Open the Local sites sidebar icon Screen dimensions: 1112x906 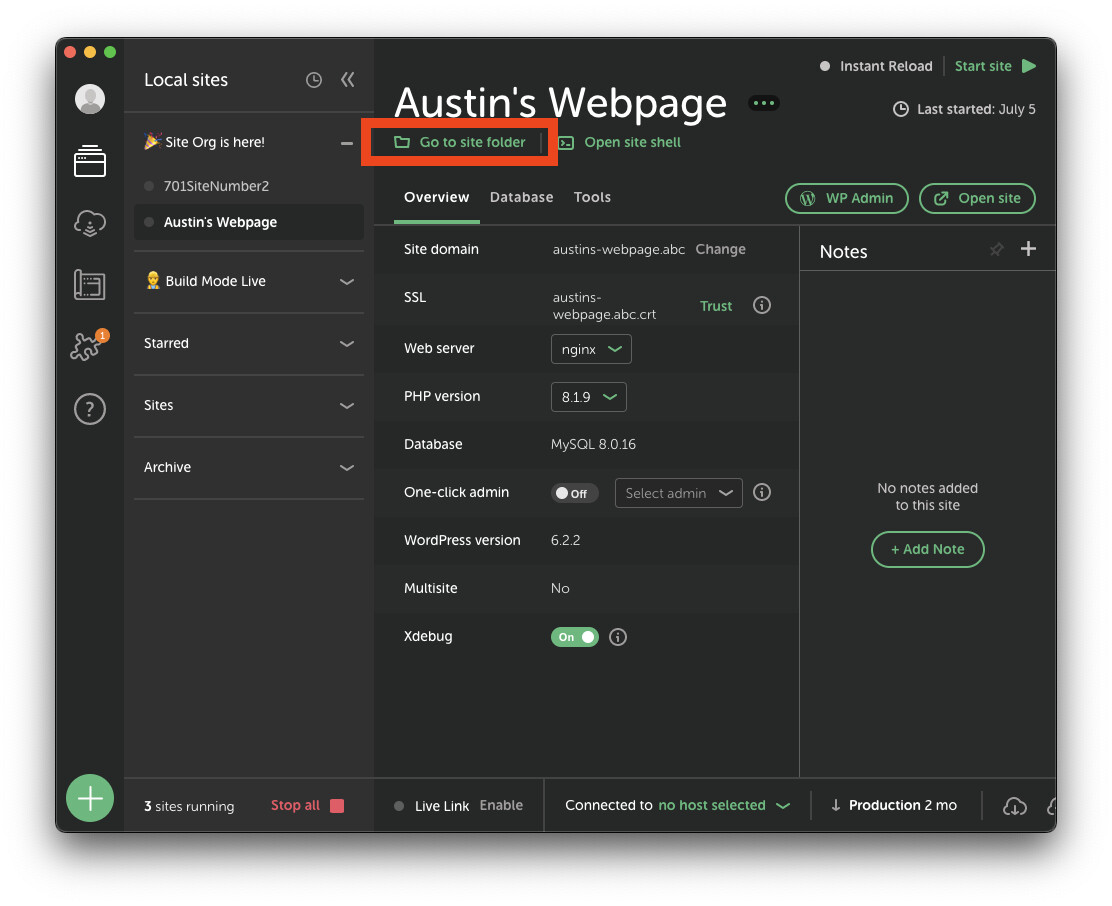(90, 161)
